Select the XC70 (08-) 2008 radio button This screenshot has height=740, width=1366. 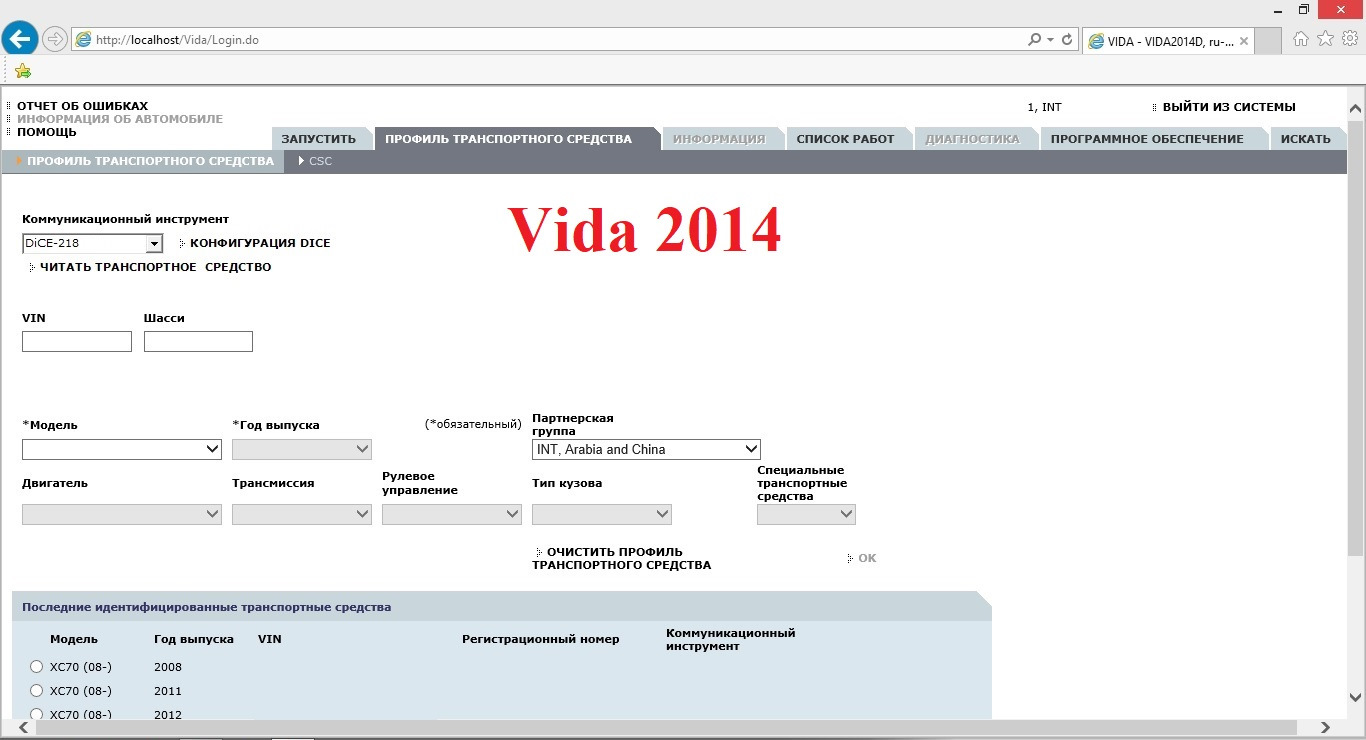point(37,666)
